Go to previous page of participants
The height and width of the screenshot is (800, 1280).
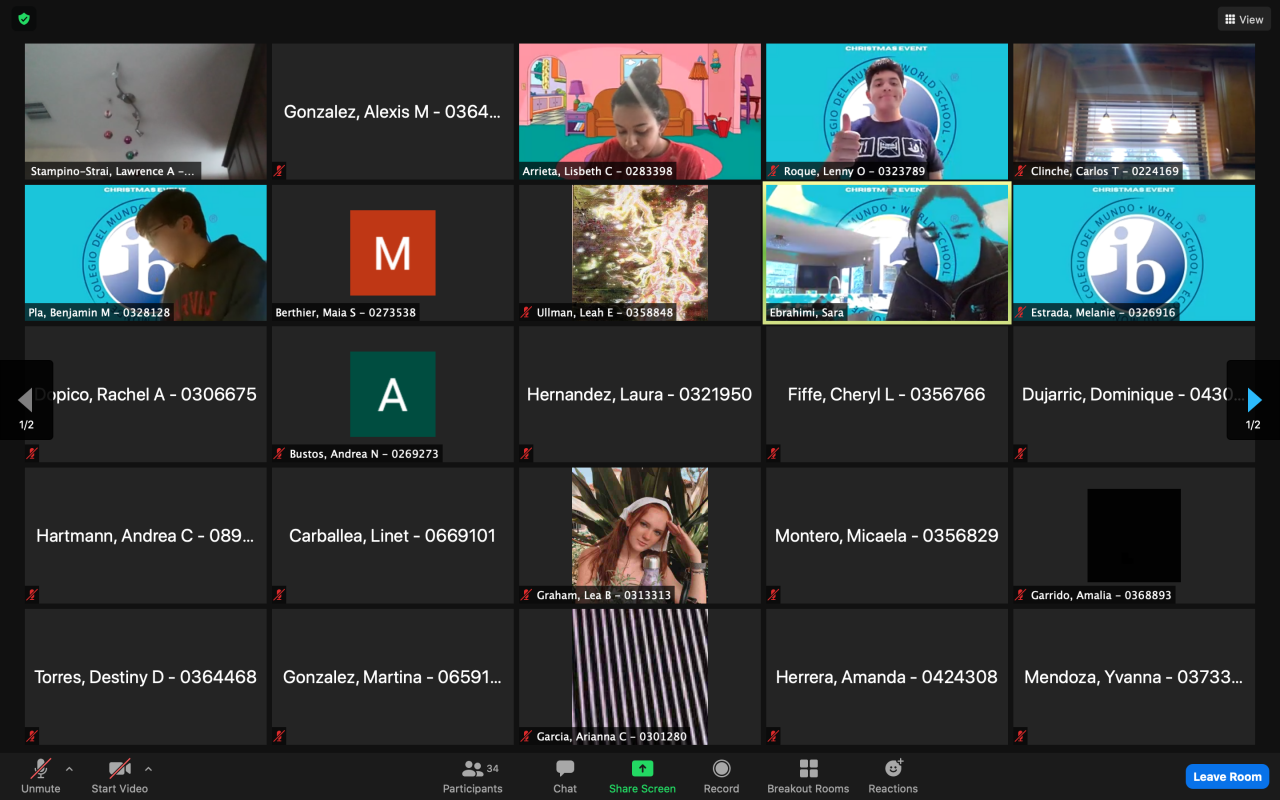[25, 400]
